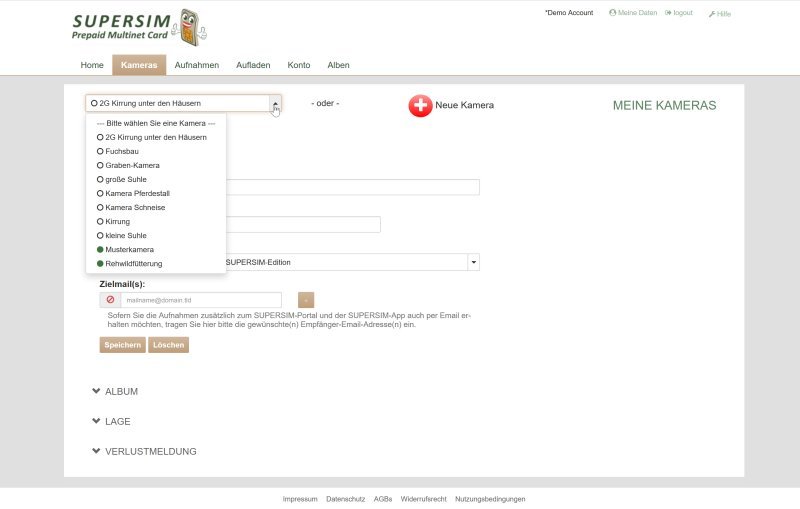Image resolution: width=800 pixels, height=509 pixels.
Task: Click the Zielmail email input field
Action: (200, 300)
